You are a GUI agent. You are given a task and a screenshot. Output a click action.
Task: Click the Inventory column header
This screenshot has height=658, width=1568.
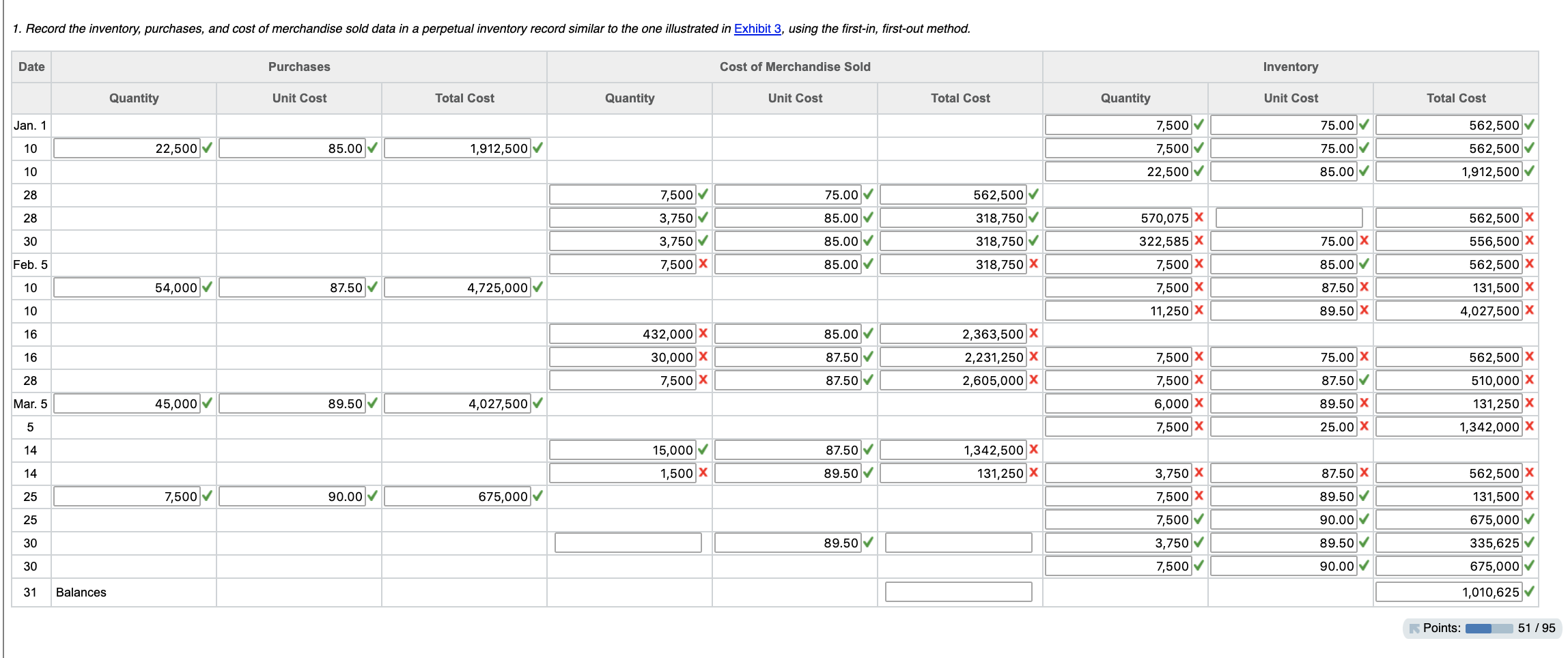[x=1289, y=66]
